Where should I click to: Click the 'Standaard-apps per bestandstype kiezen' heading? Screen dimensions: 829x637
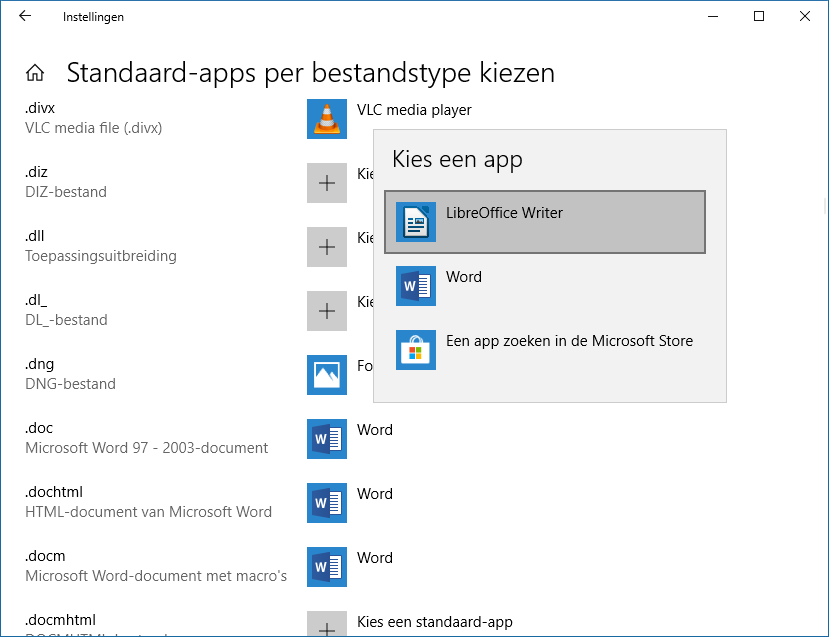pos(311,73)
